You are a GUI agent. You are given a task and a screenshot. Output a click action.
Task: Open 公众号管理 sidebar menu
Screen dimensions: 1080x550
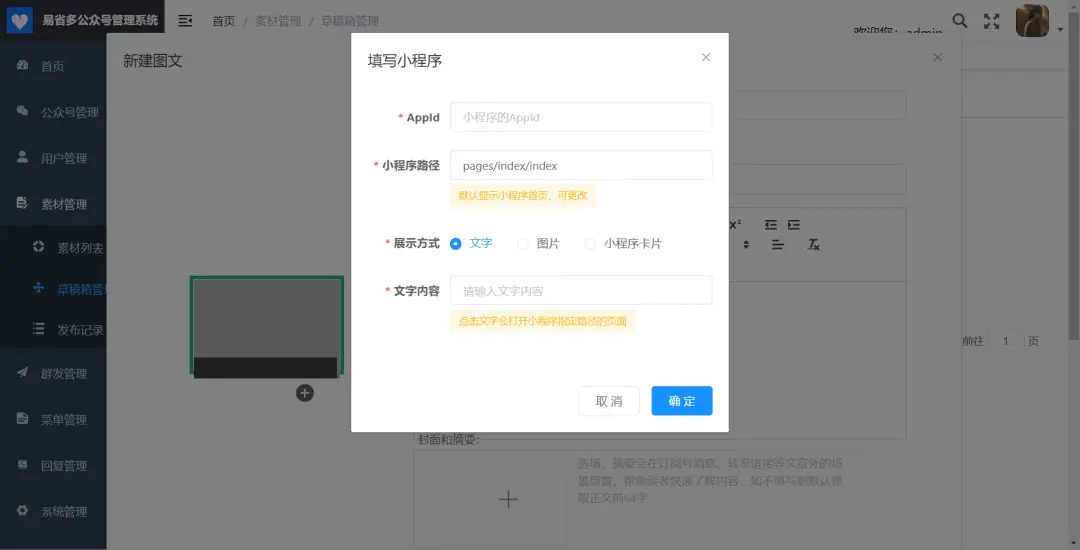53,112
